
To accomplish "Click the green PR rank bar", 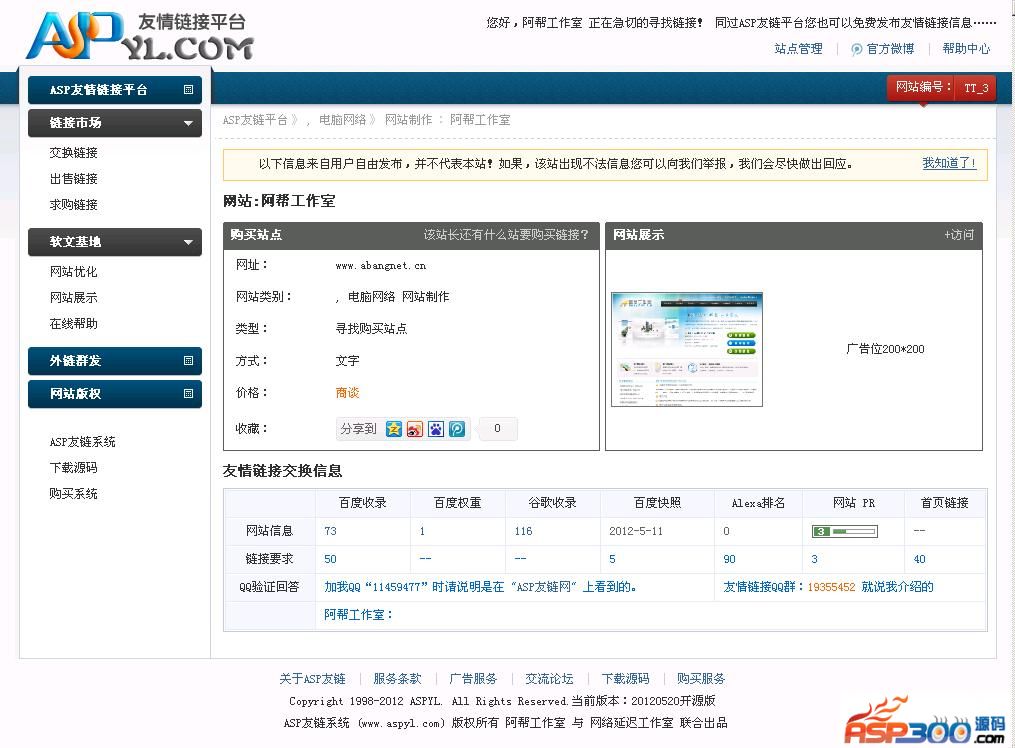I will point(844,531).
